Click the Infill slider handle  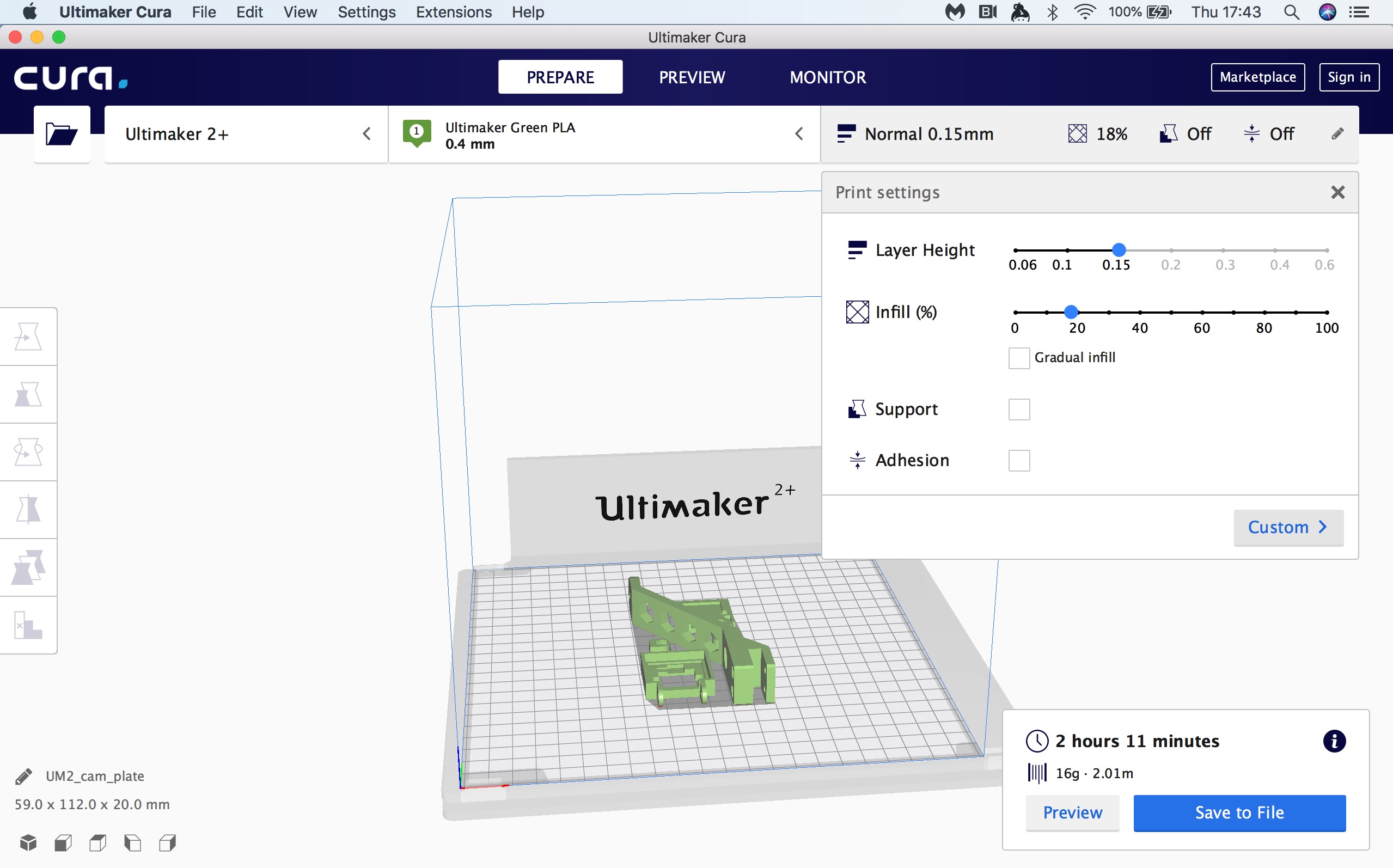[x=1071, y=313]
